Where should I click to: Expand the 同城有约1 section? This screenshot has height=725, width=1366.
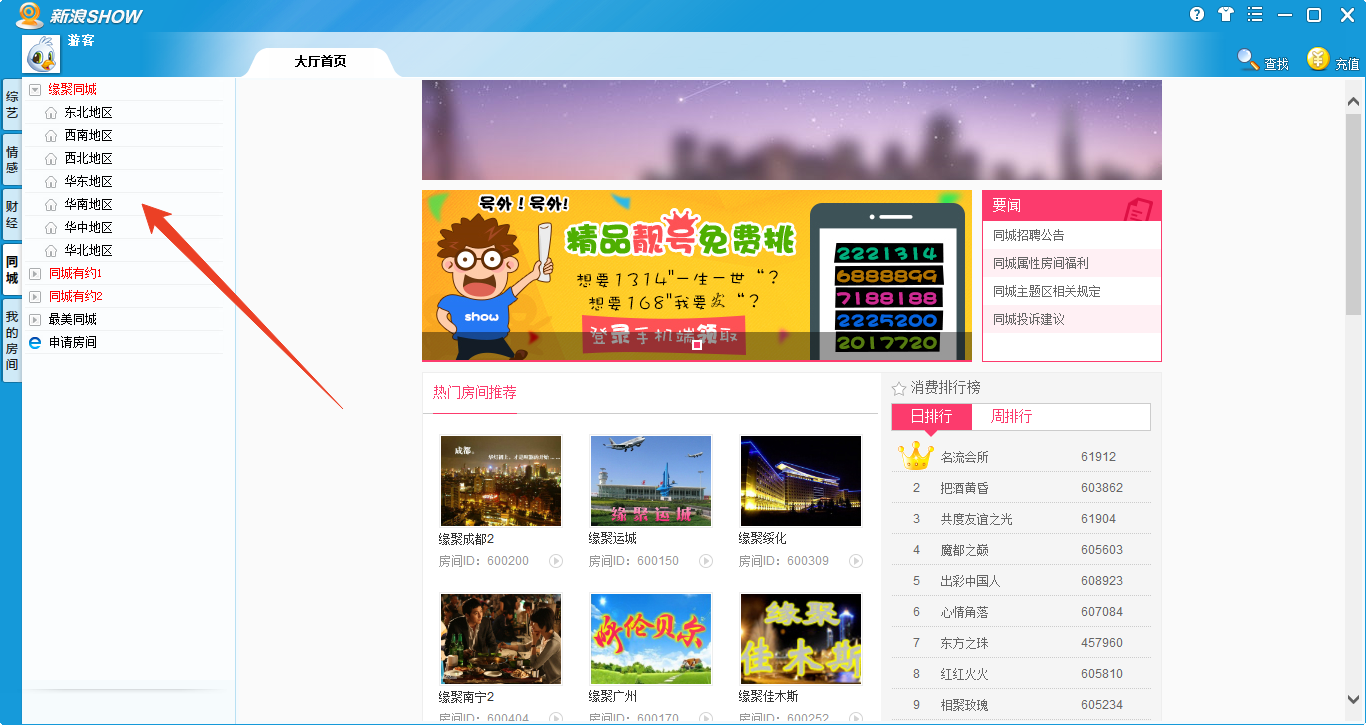point(33,272)
